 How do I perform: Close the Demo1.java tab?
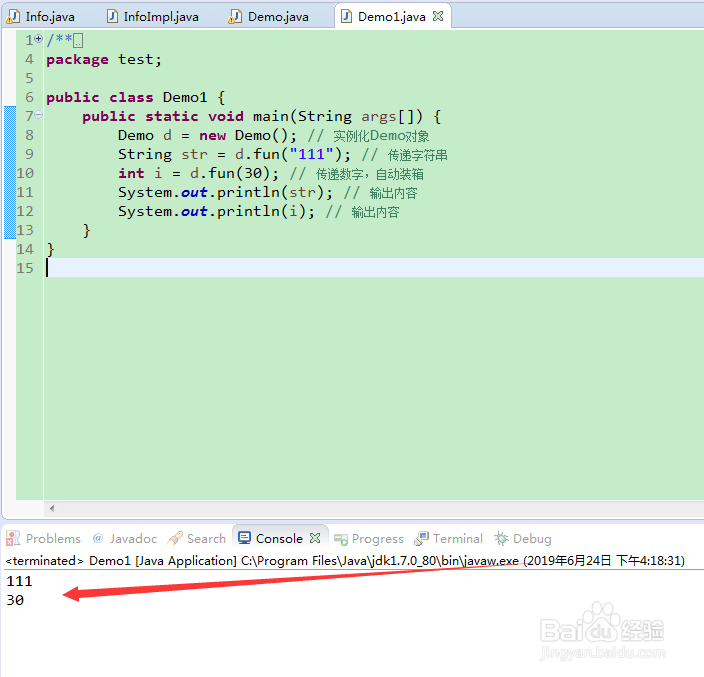(438, 17)
